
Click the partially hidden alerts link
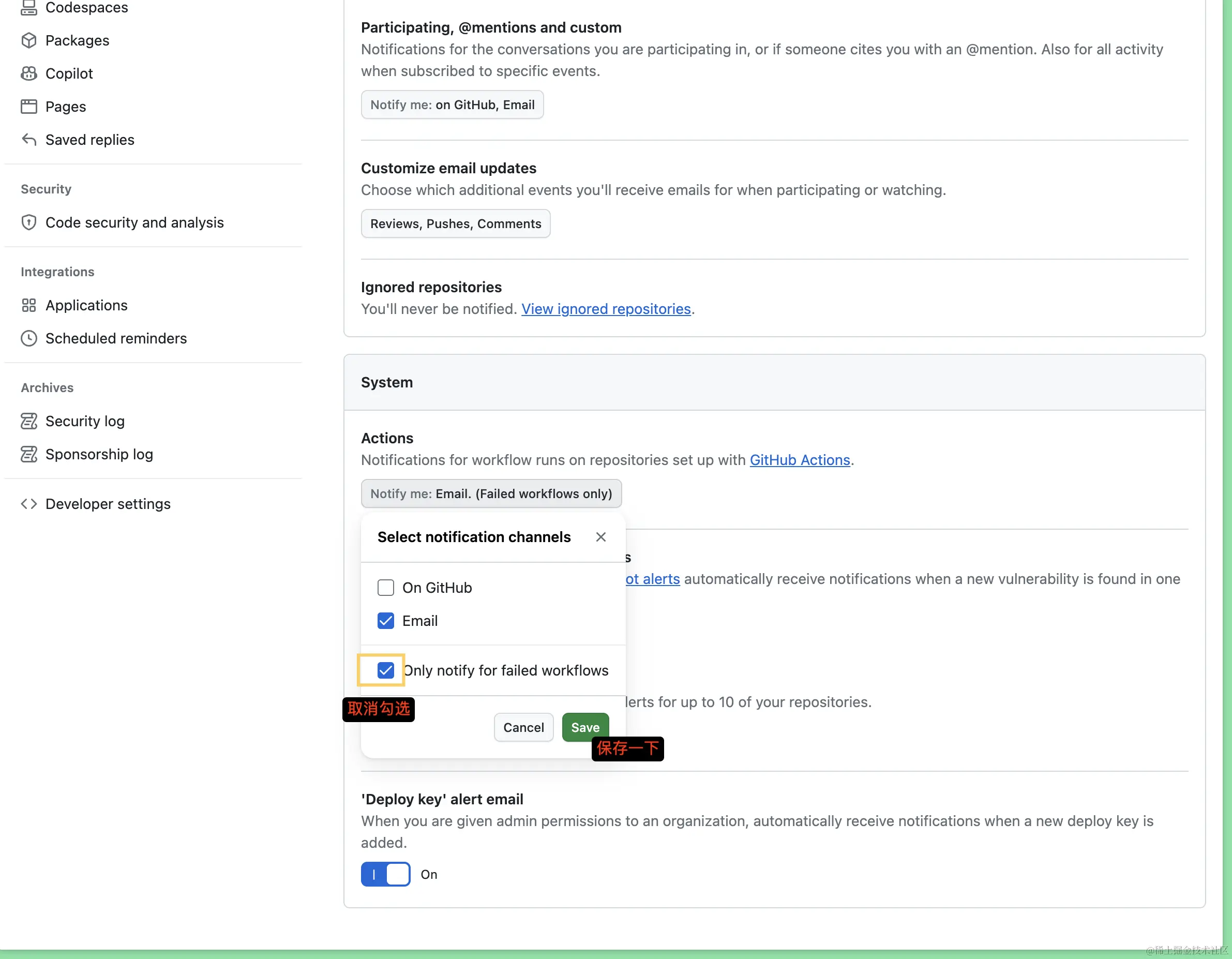click(653, 579)
